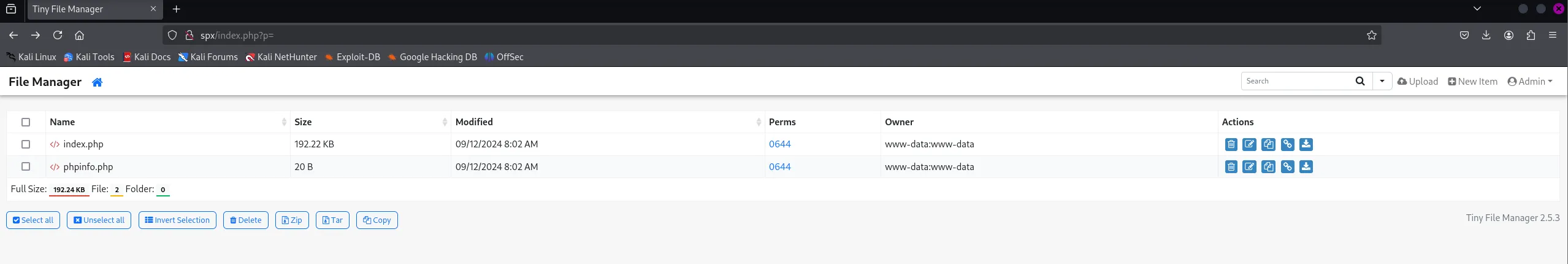1568x264 pixels.
Task: Rename phpinfo.php via its edit icon
Action: click(1249, 167)
